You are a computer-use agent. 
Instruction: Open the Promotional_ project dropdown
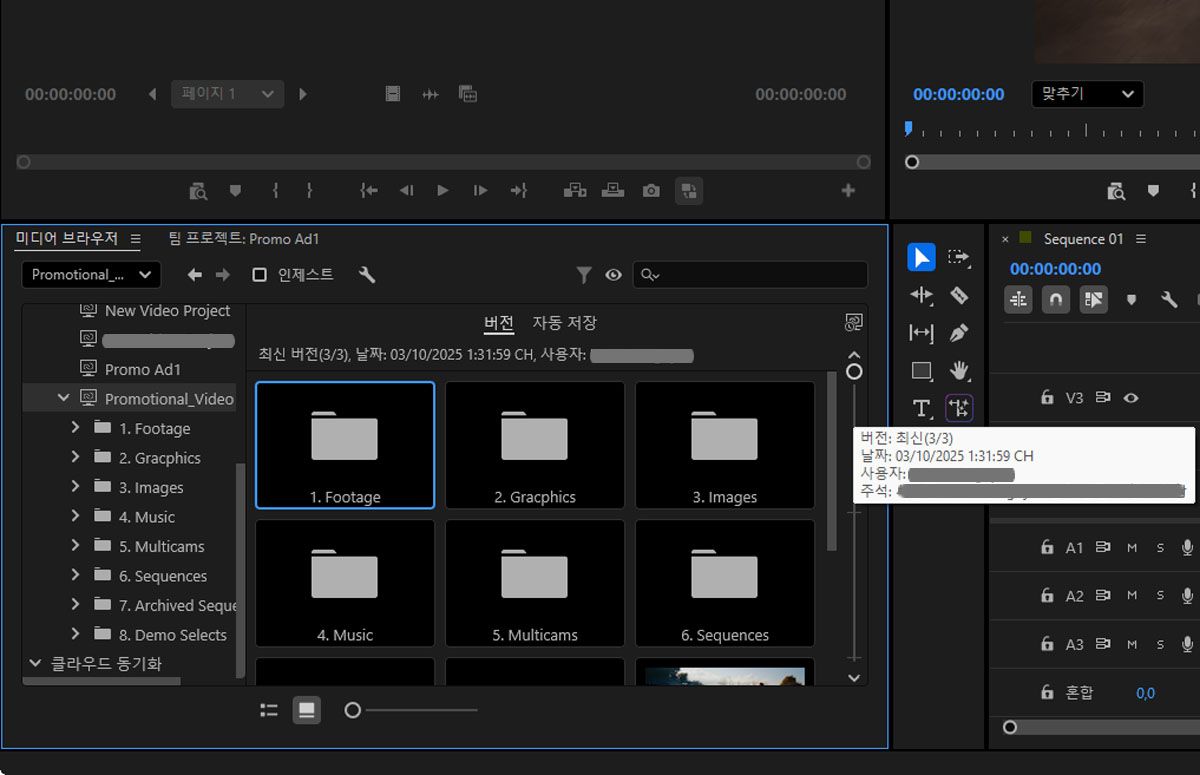(90, 275)
